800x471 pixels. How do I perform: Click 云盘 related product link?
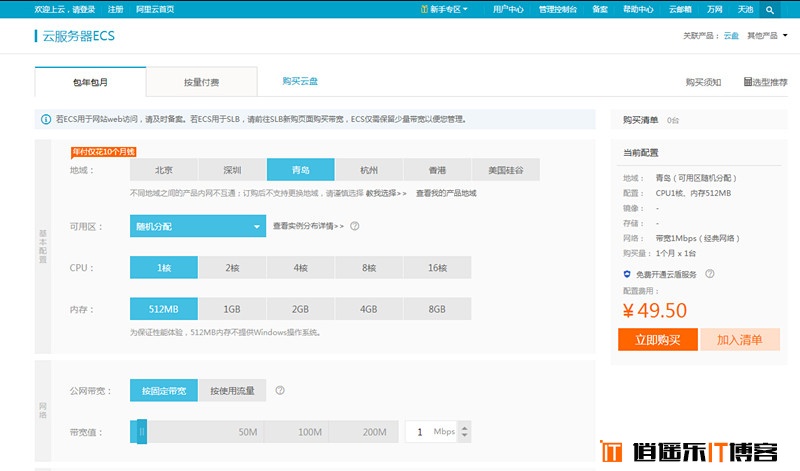click(731, 35)
